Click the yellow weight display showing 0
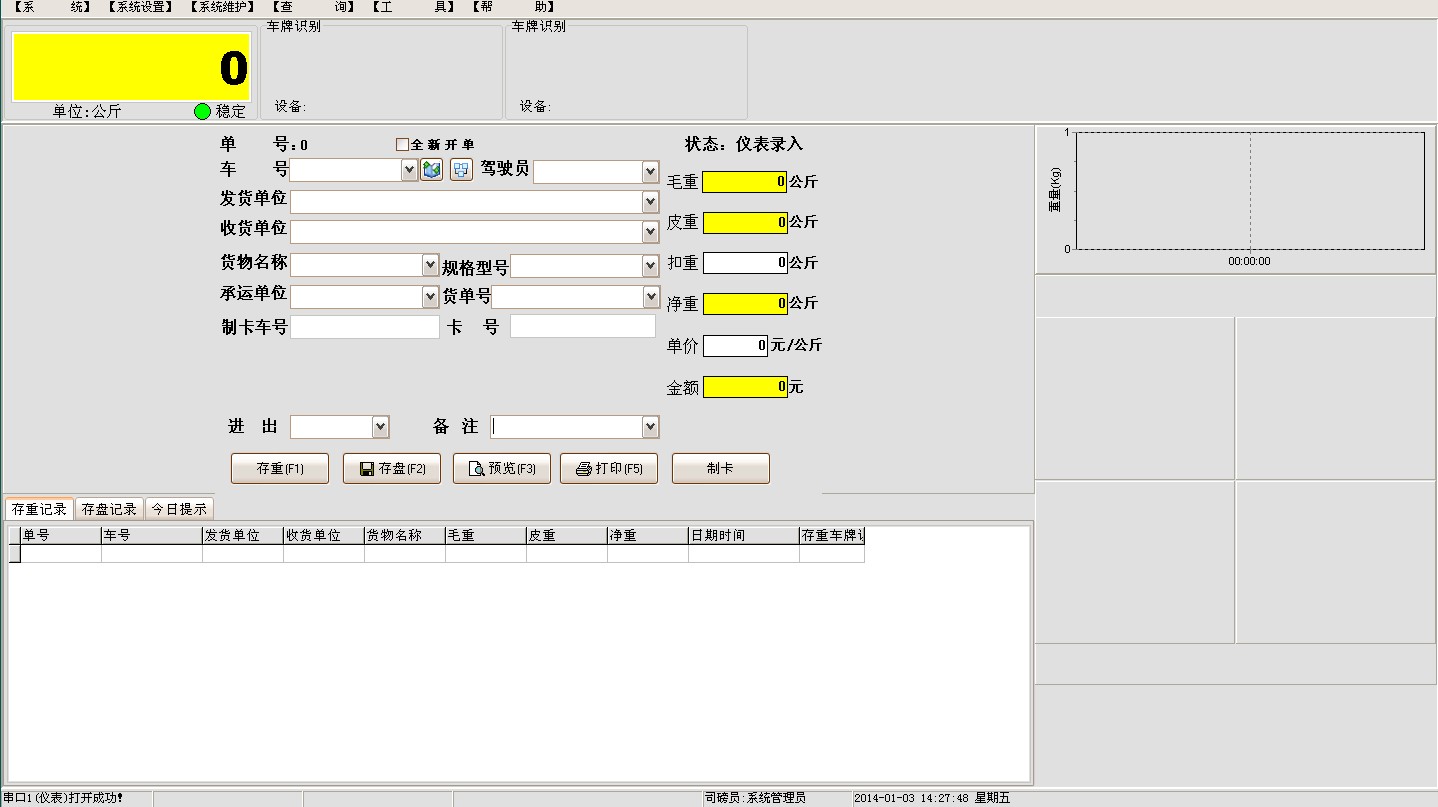The height and width of the screenshot is (807, 1438). coord(131,67)
